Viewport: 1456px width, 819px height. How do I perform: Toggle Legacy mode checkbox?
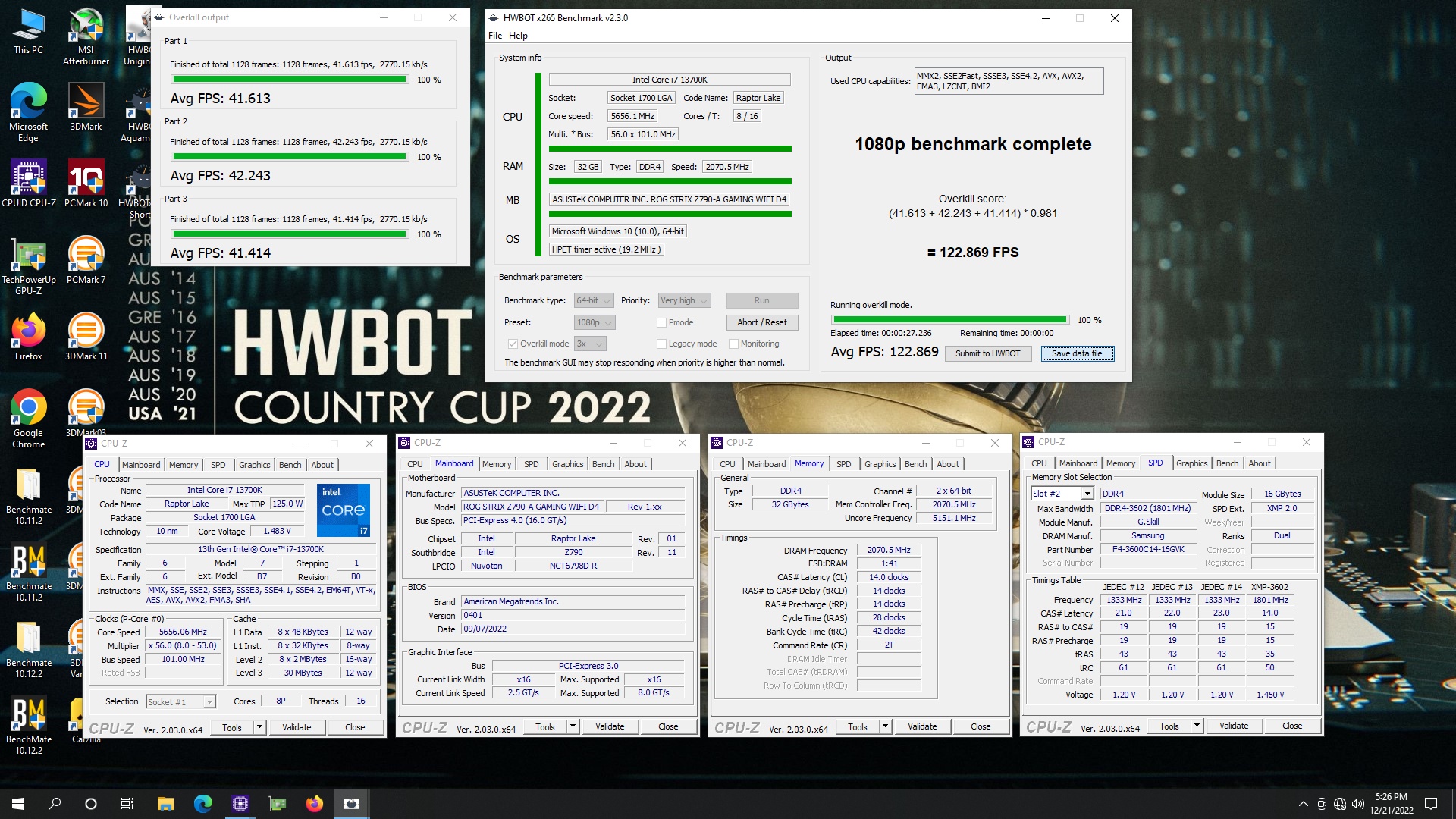661,344
